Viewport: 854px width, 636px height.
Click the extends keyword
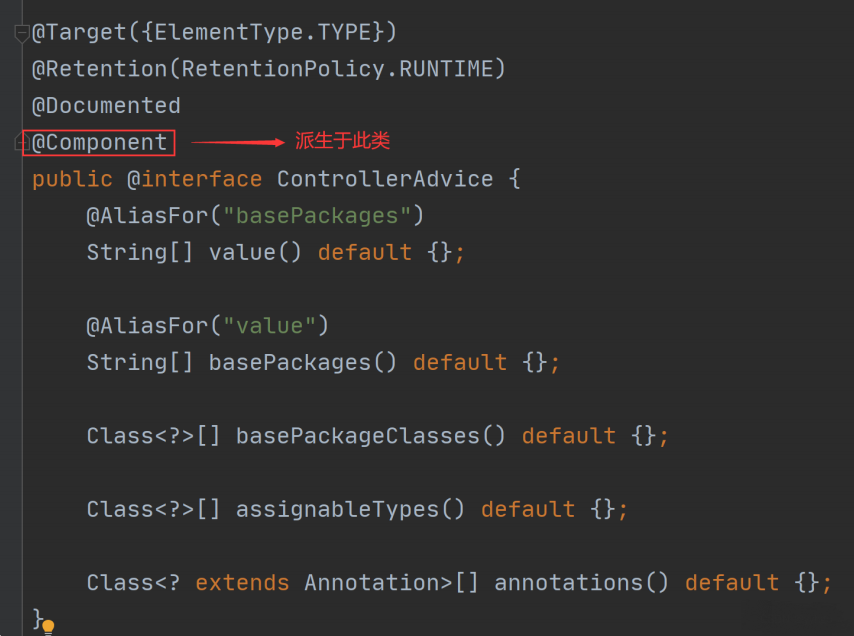click(x=242, y=583)
